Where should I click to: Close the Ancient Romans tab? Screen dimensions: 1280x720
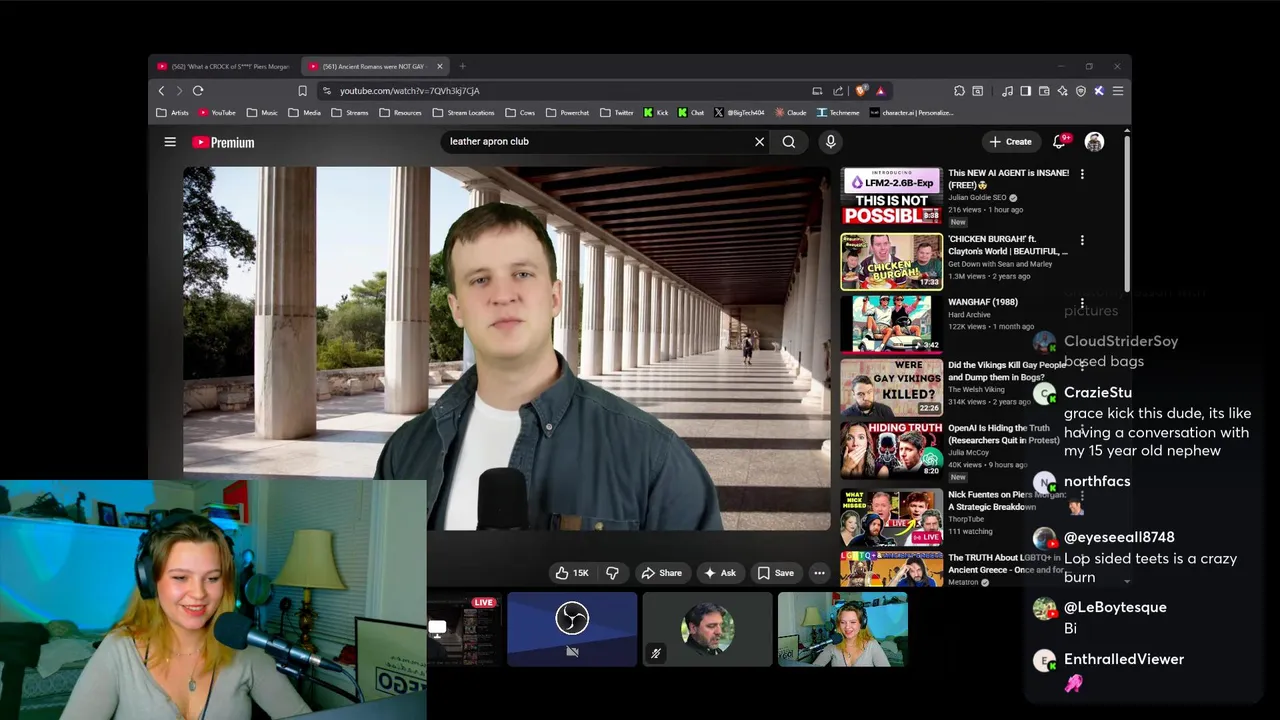[439, 66]
